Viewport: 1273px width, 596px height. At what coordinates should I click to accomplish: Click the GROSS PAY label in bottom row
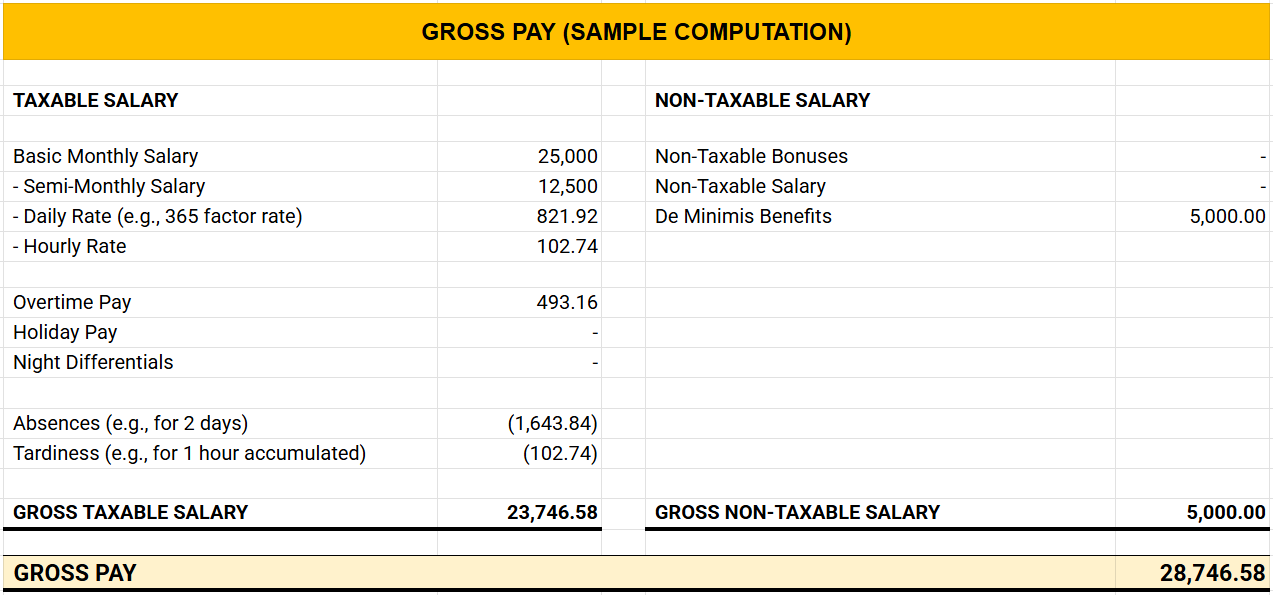[x=75, y=573]
